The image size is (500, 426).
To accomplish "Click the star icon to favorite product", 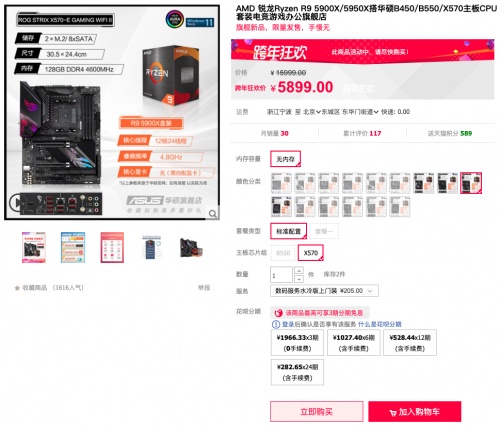I will point(17,288).
